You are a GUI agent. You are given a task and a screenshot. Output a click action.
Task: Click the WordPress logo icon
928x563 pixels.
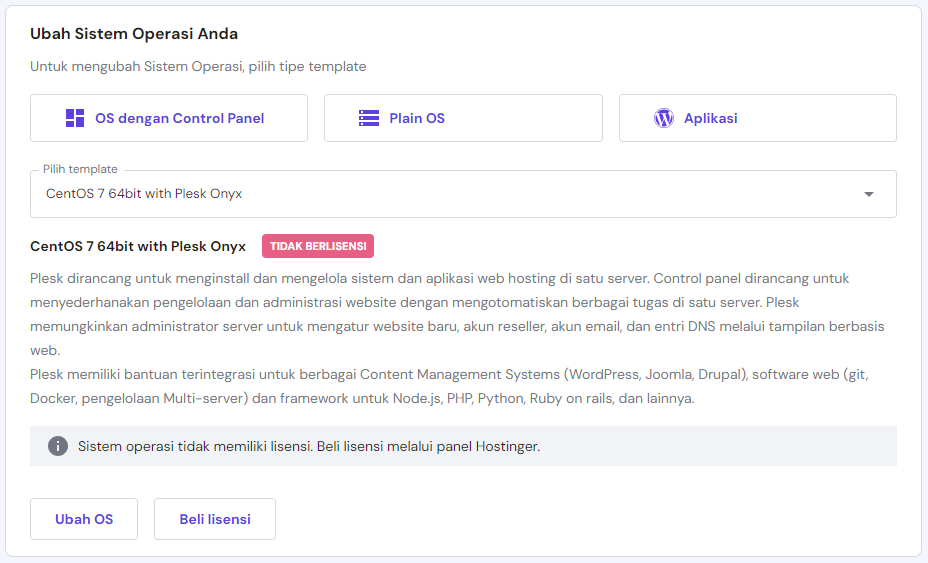click(x=664, y=118)
